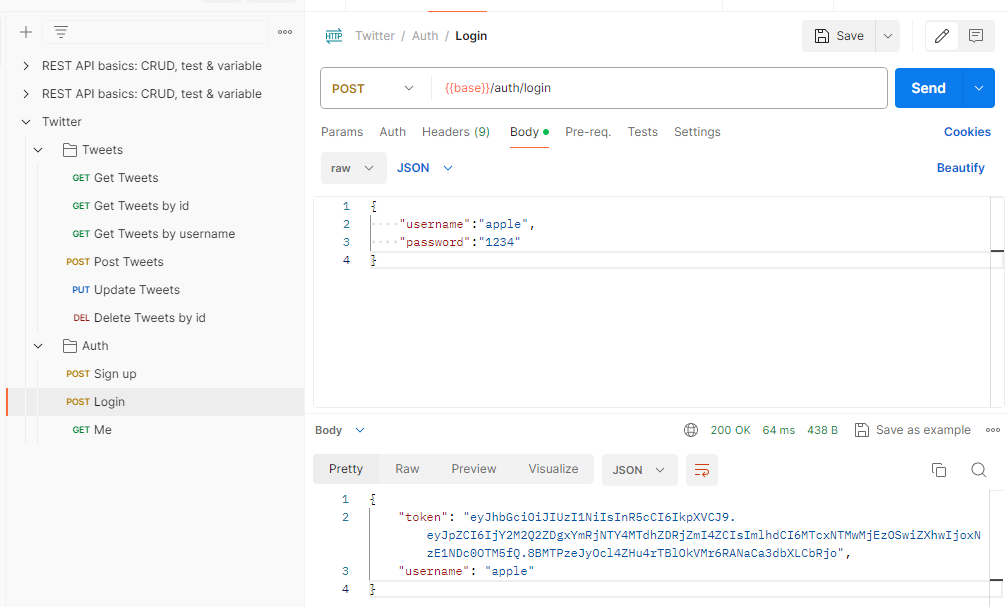Click the 200 OK status text

point(730,430)
